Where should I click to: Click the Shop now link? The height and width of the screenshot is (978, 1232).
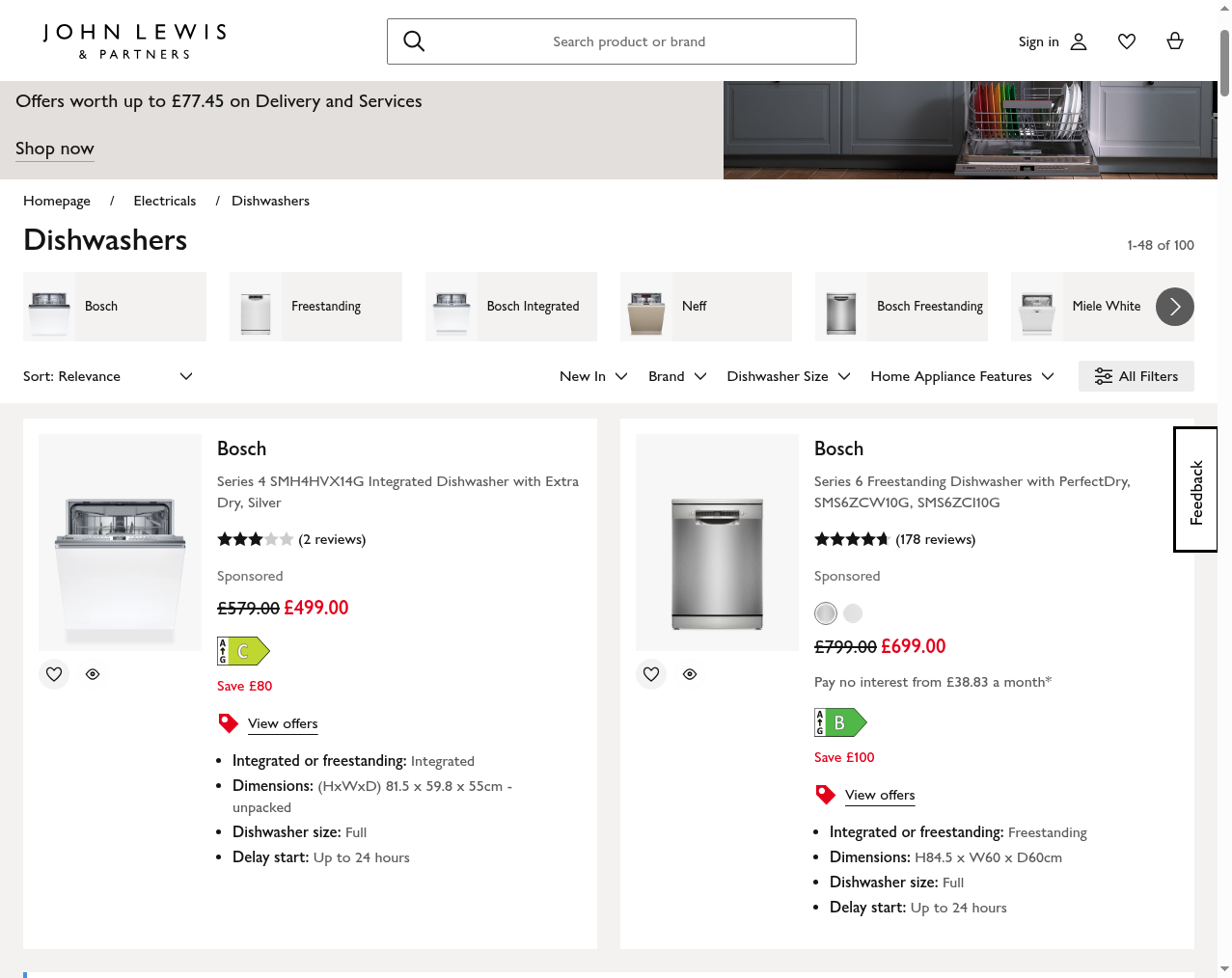(x=55, y=149)
